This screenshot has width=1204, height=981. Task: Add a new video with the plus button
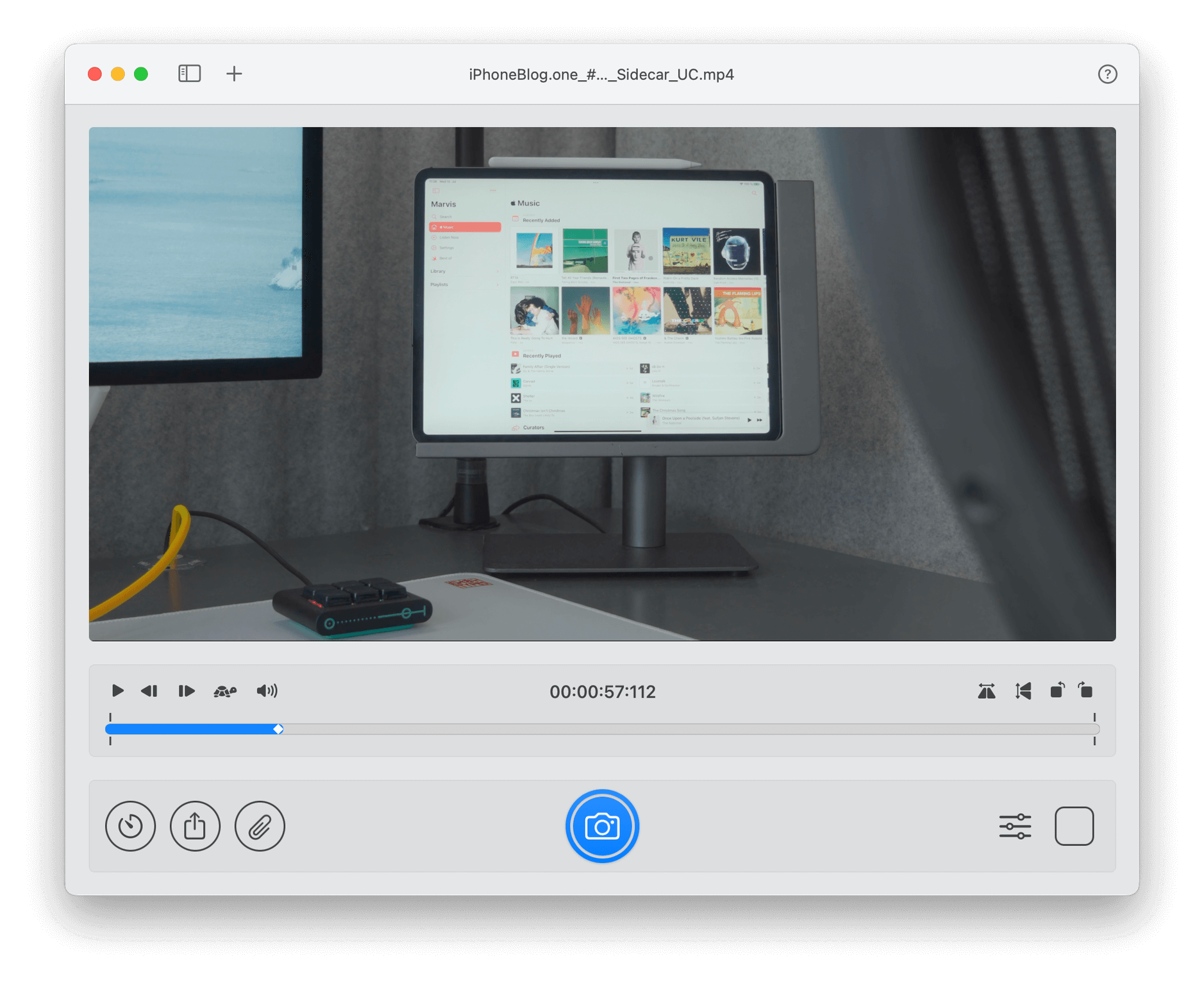point(234,74)
